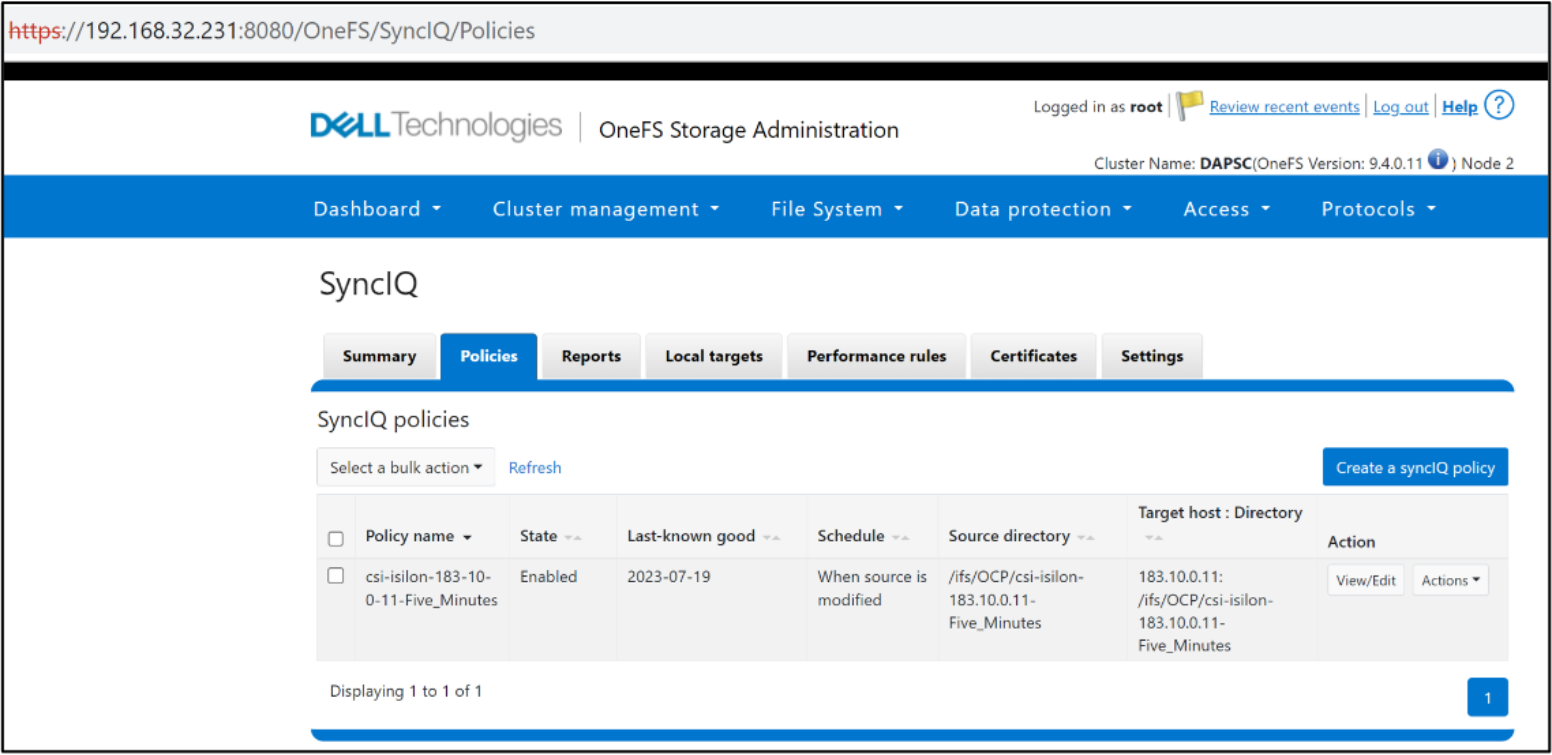Click the Help link text
1552x755 pixels.
click(x=1460, y=107)
